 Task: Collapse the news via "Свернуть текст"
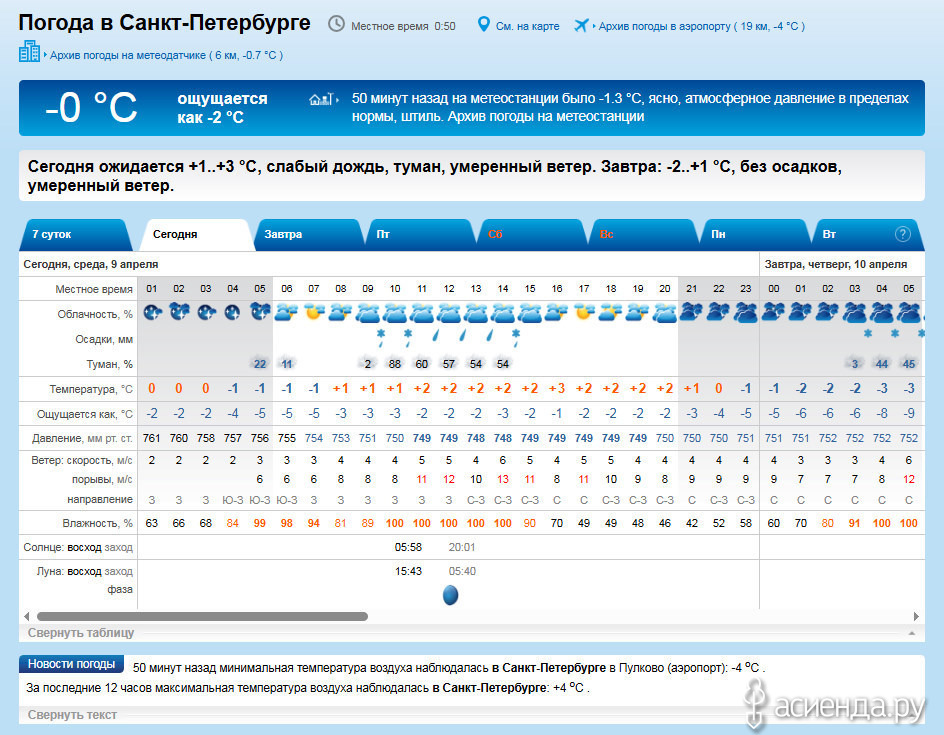[x=72, y=715]
